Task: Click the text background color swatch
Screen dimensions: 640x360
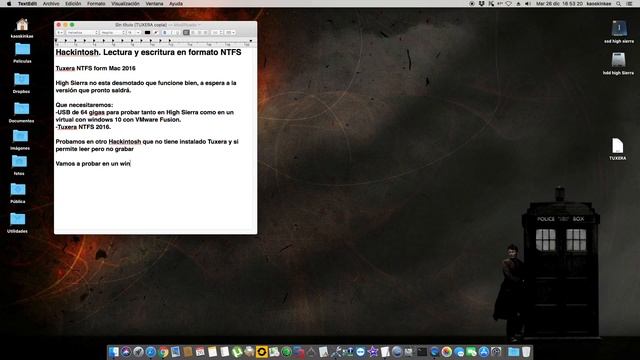Action: pyautogui.click(x=156, y=33)
